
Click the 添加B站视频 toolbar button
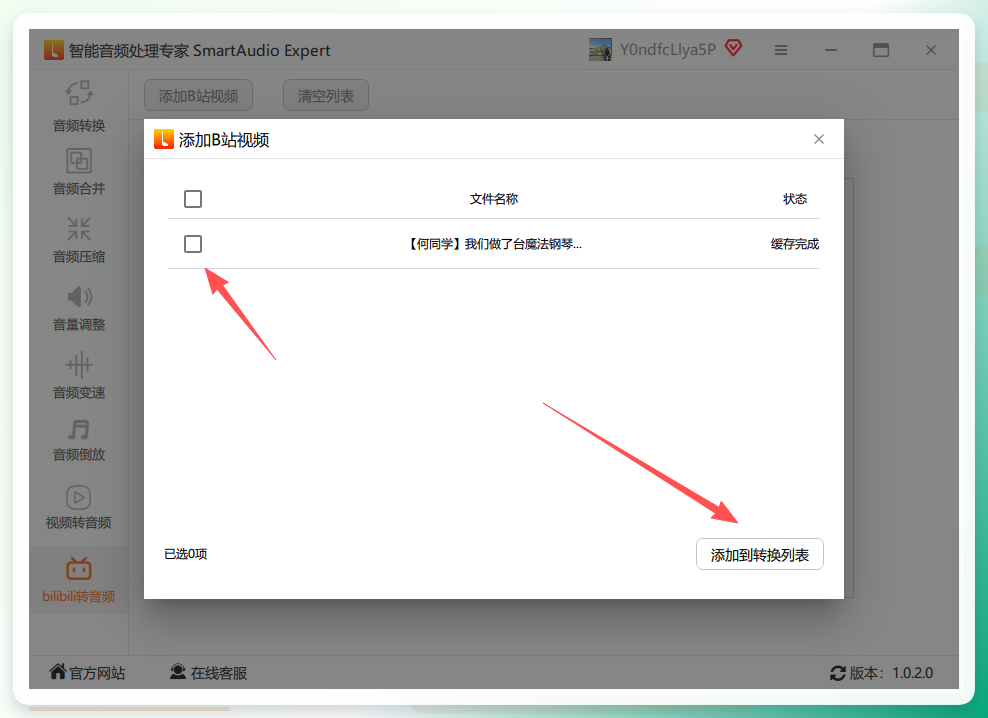[x=198, y=96]
